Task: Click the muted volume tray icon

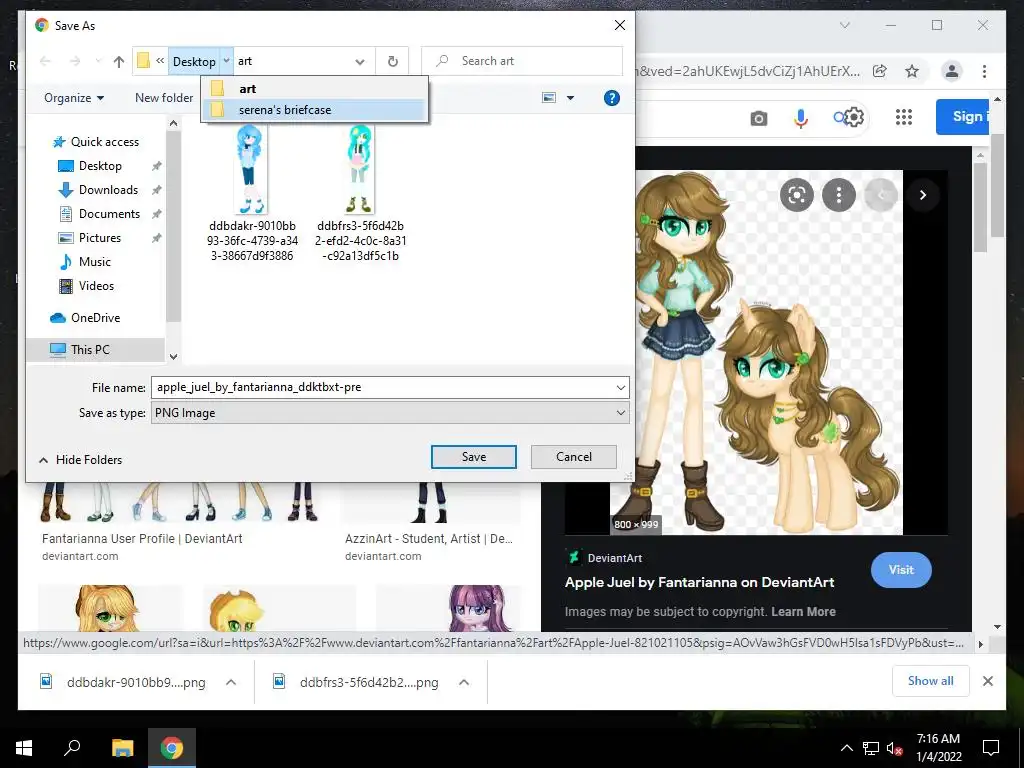Action: (894, 748)
